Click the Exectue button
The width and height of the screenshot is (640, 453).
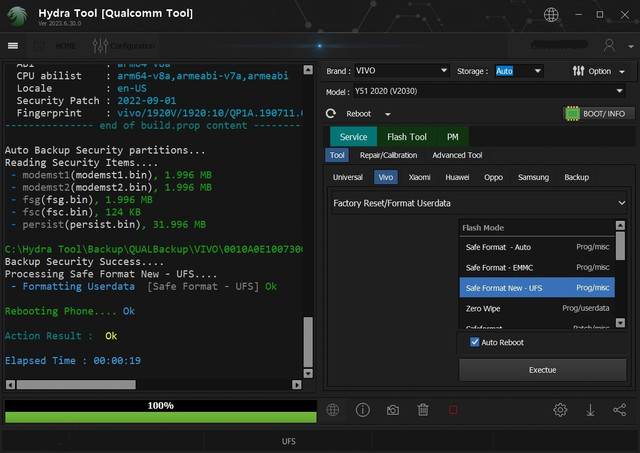coord(542,370)
